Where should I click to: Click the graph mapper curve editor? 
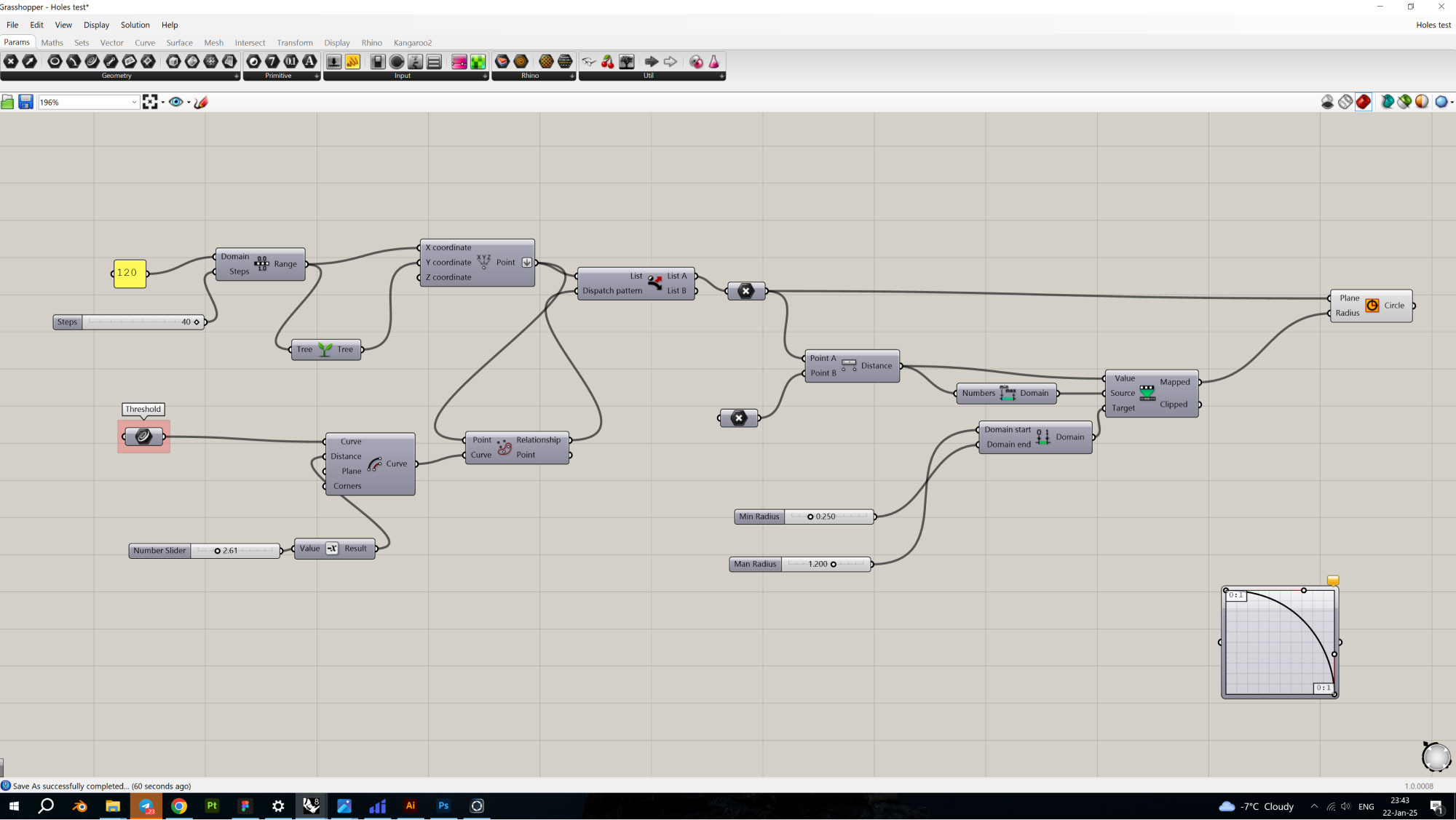(1279, 642)
